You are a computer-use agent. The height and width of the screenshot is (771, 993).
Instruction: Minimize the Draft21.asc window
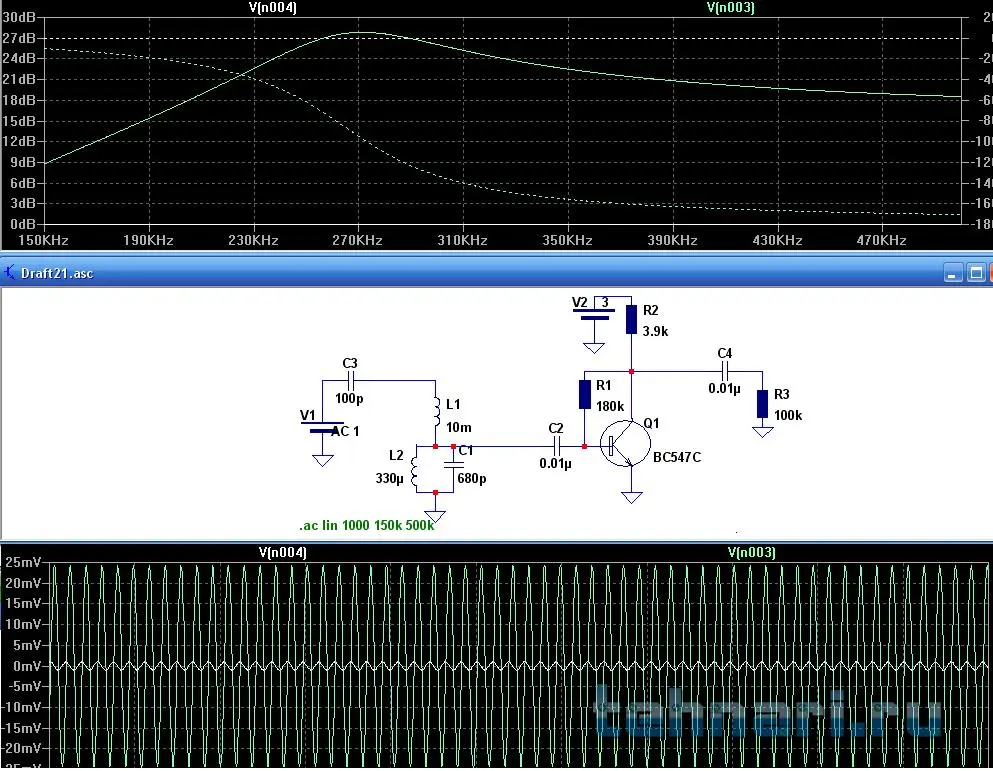[952, 273]
